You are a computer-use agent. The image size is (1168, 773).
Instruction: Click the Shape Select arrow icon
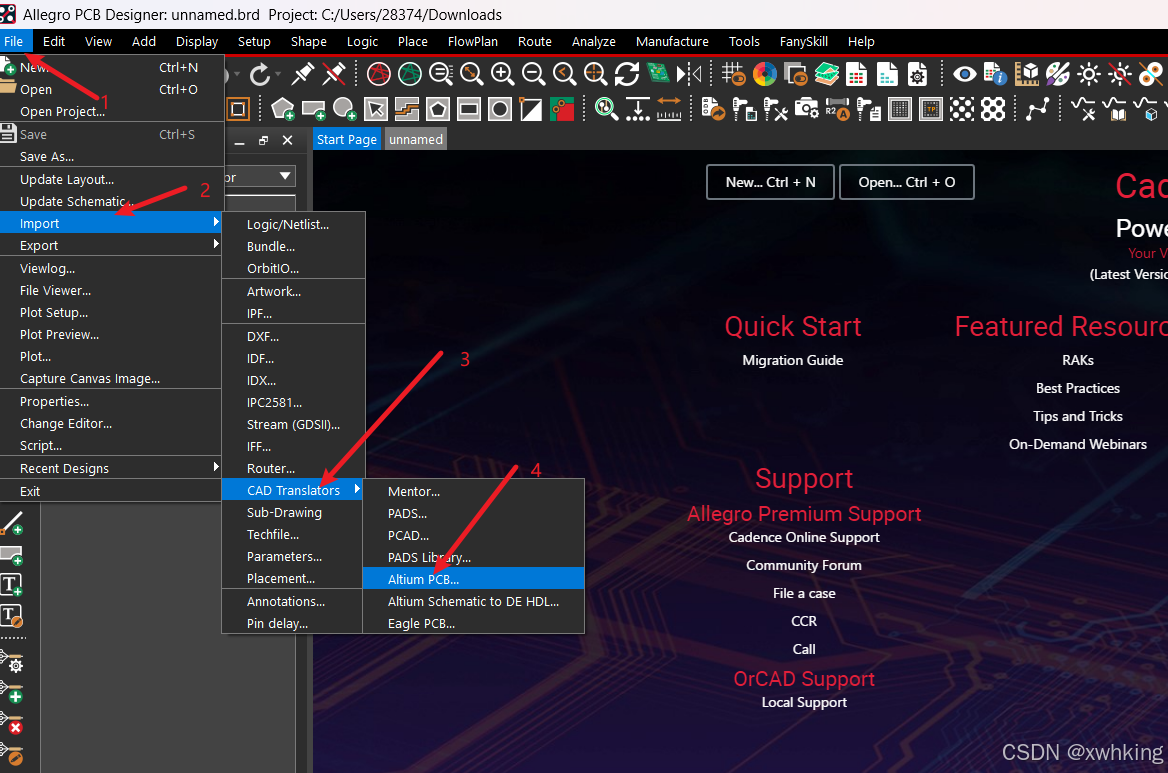coord(376,109)
